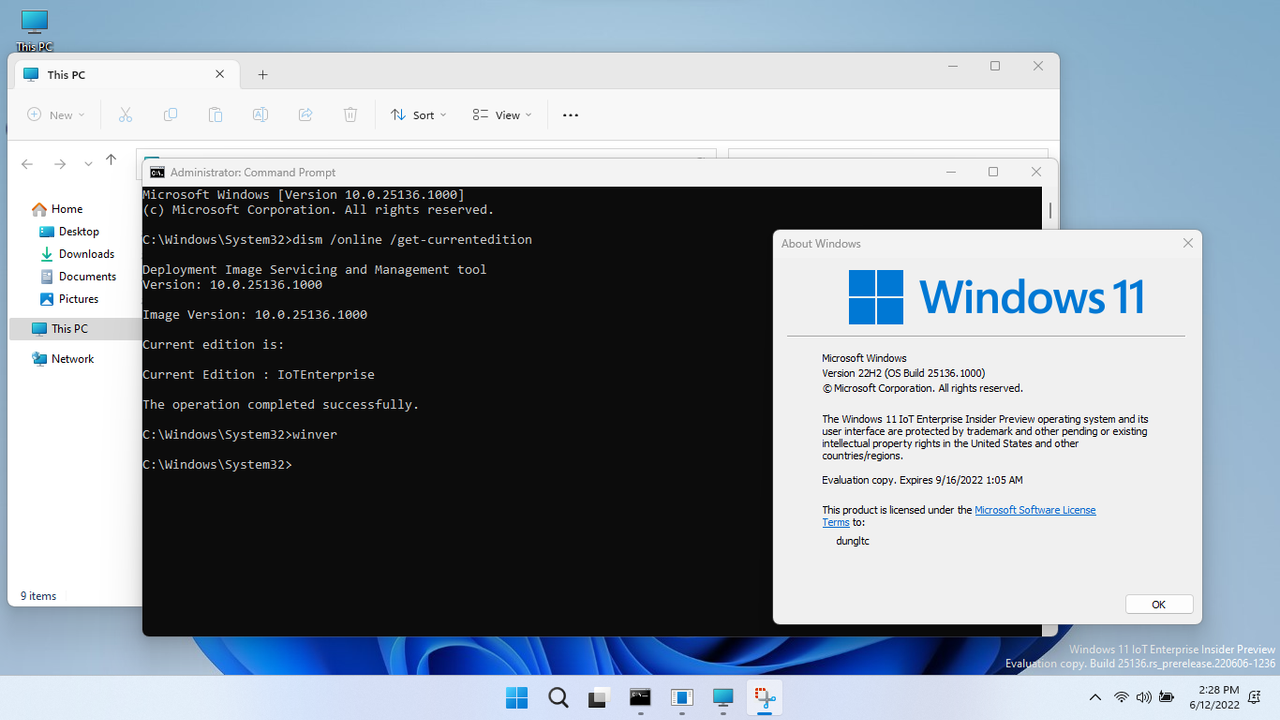This screenshot has height=720, width=1280.
Task: Open the Cut icon in Explorer toolbar
Action: pyautogui.click(x=125, y=114)
